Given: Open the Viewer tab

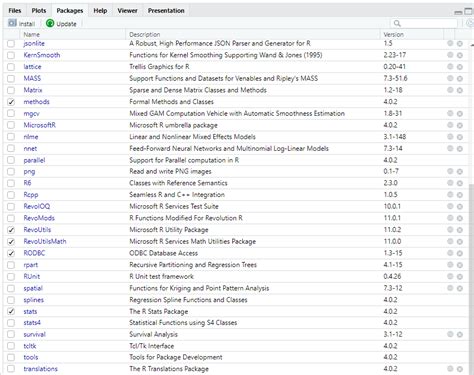Looking at the screenshot, I should click(127, 11).
